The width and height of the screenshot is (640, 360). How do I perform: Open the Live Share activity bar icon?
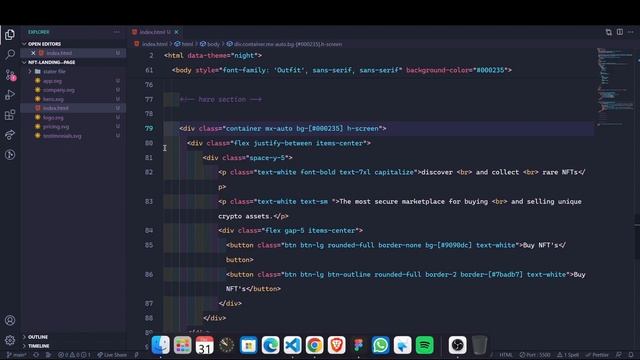[10, 135]
